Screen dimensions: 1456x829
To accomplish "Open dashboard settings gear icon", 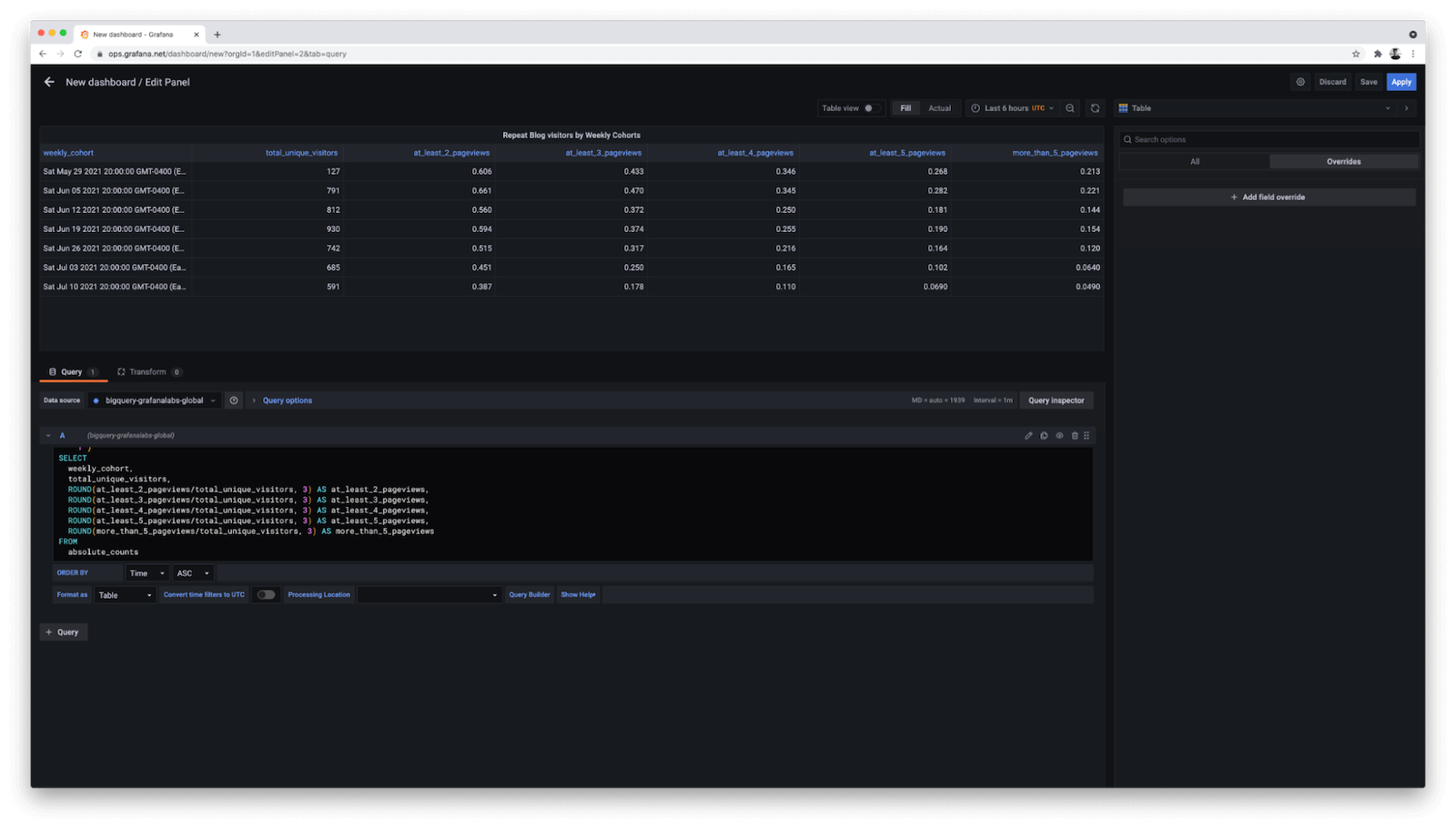I will coord(1300,82).
